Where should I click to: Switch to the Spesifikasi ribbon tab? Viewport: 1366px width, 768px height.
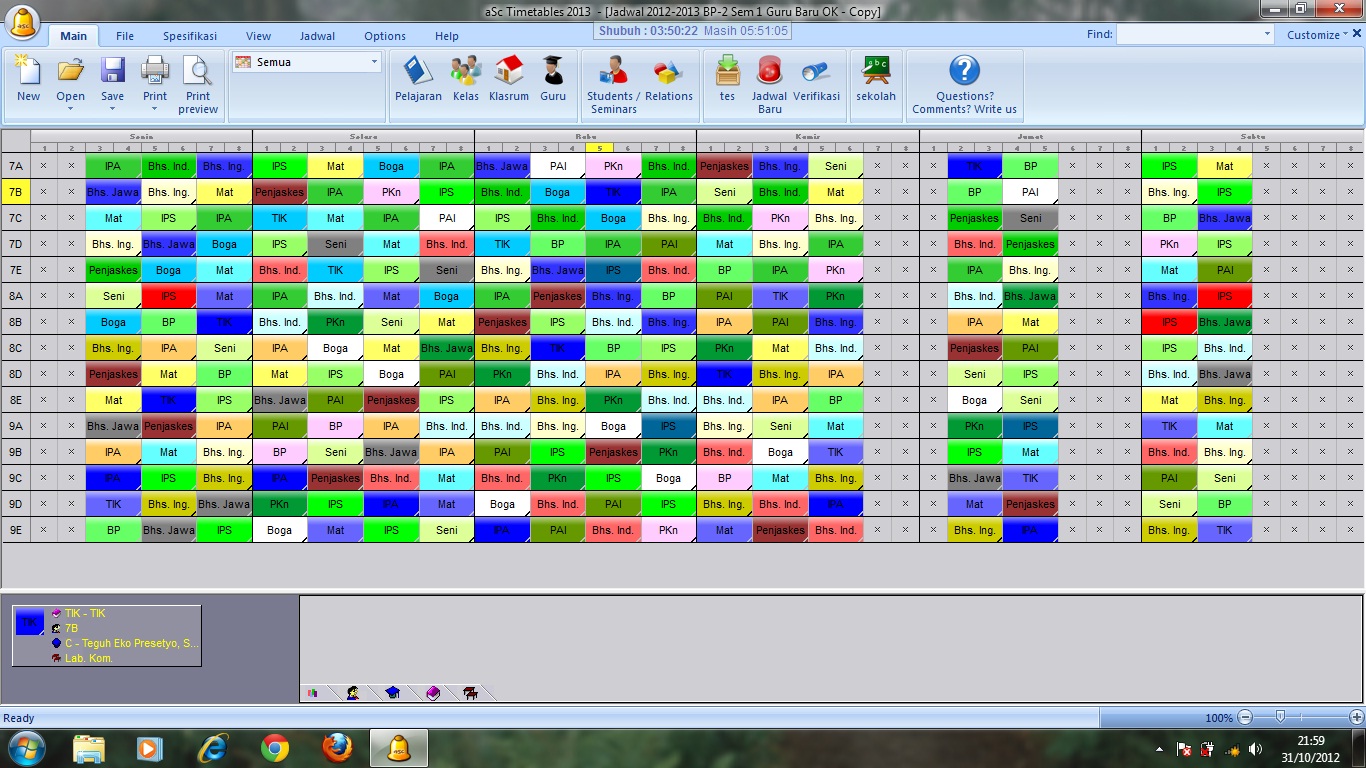pos(190,36)
